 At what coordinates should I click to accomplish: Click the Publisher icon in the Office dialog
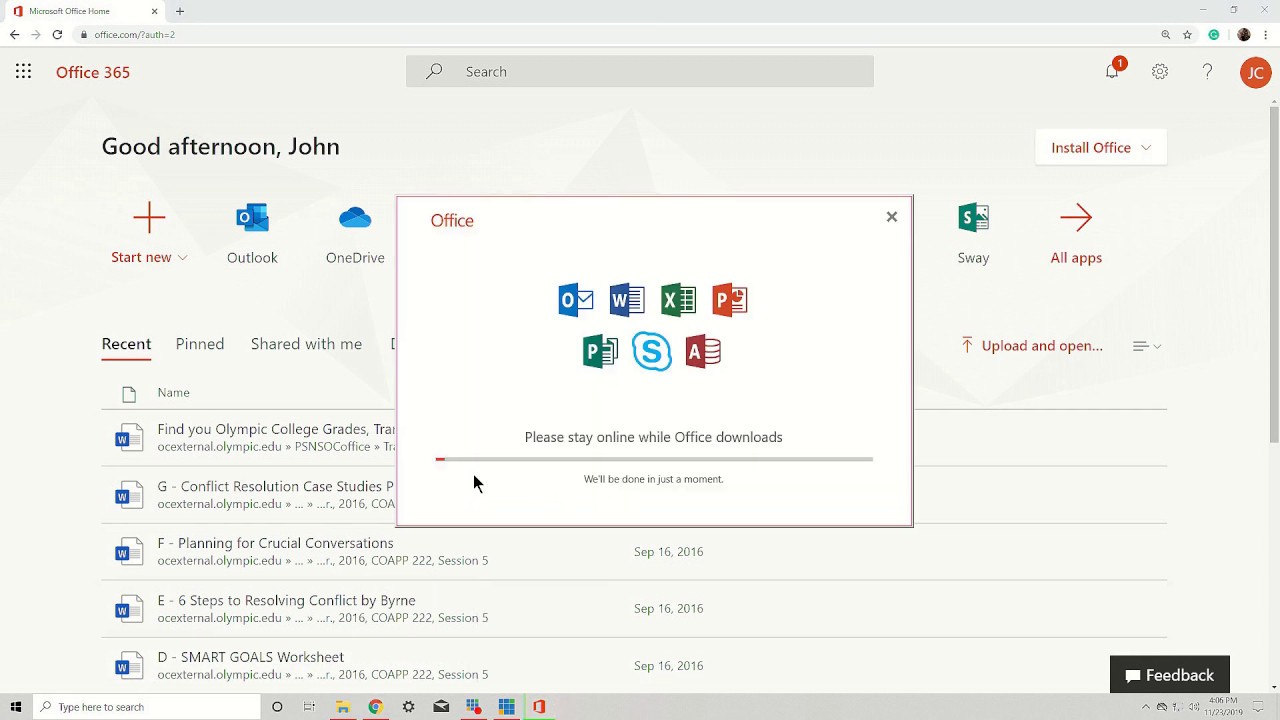pos(600,352)
